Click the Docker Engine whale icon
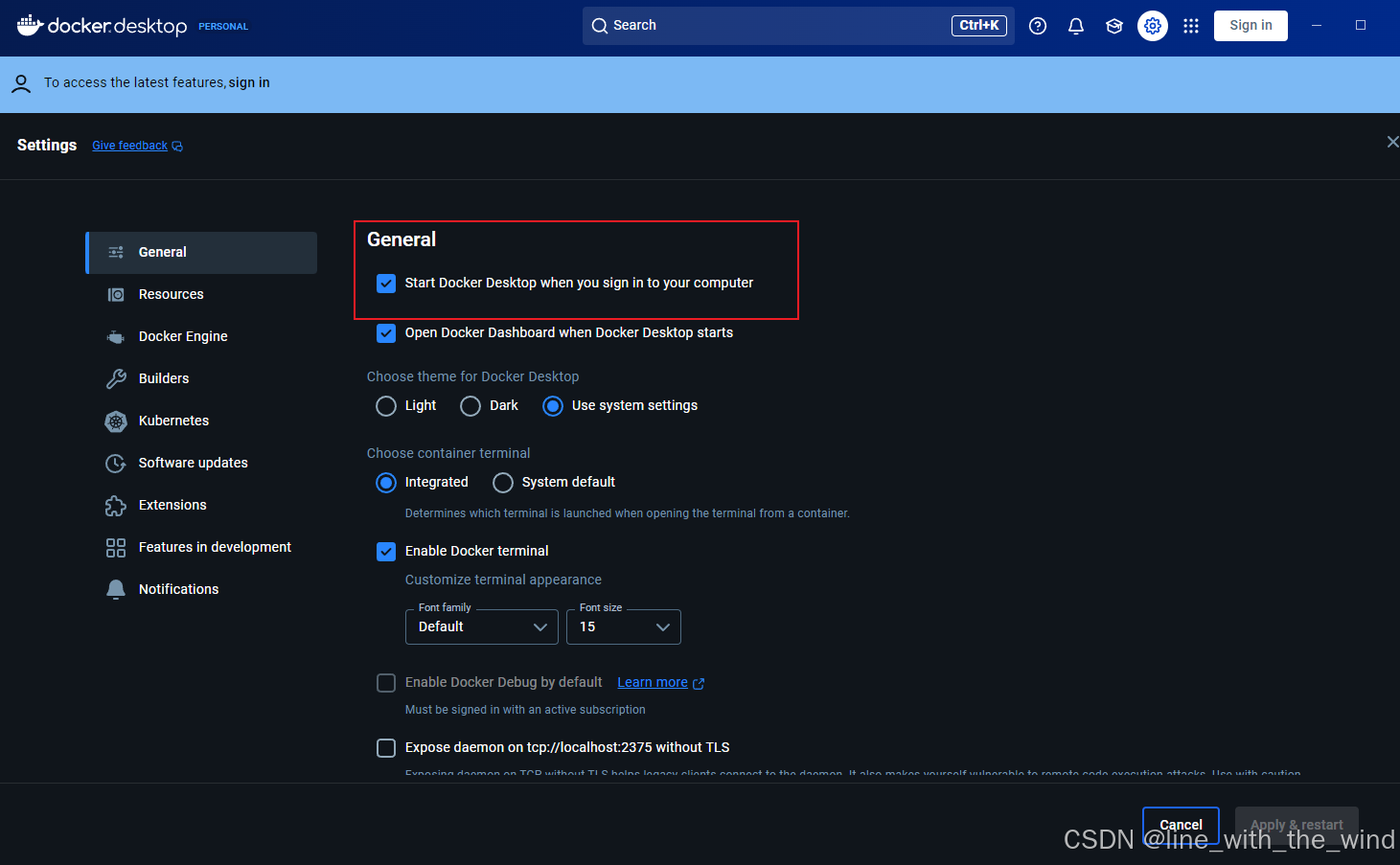Image resolution: width=1400 pixels, height=865 pixels. 116,336
